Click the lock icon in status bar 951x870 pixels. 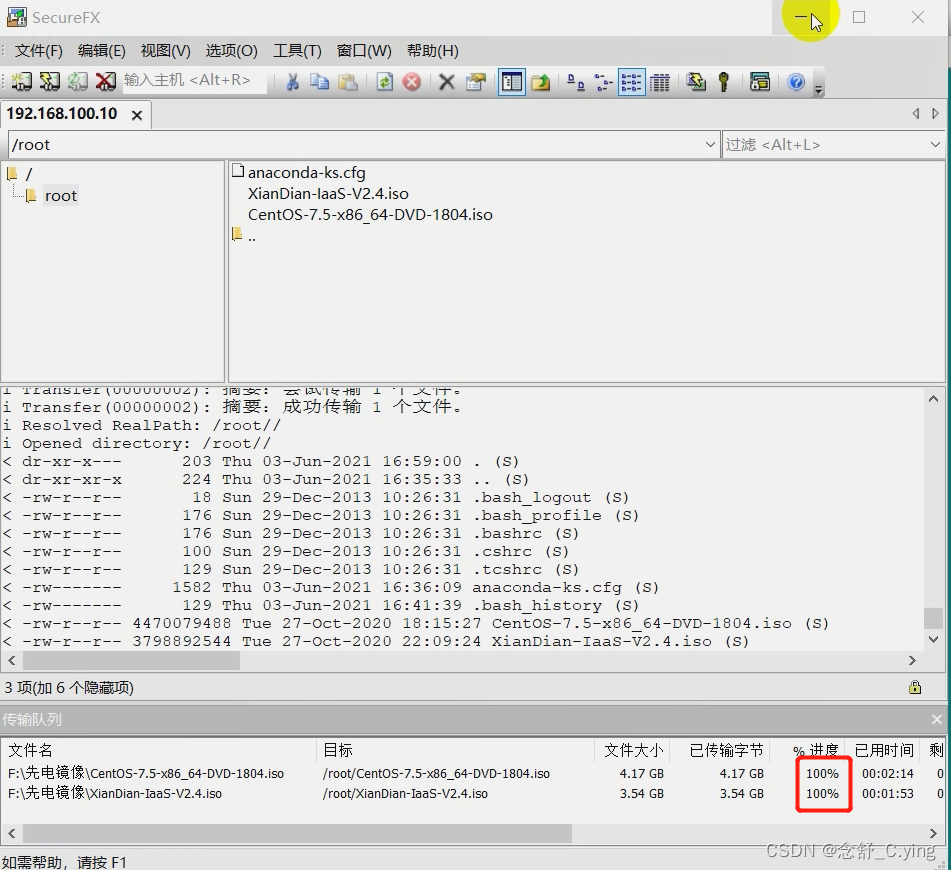pos(915,687)
